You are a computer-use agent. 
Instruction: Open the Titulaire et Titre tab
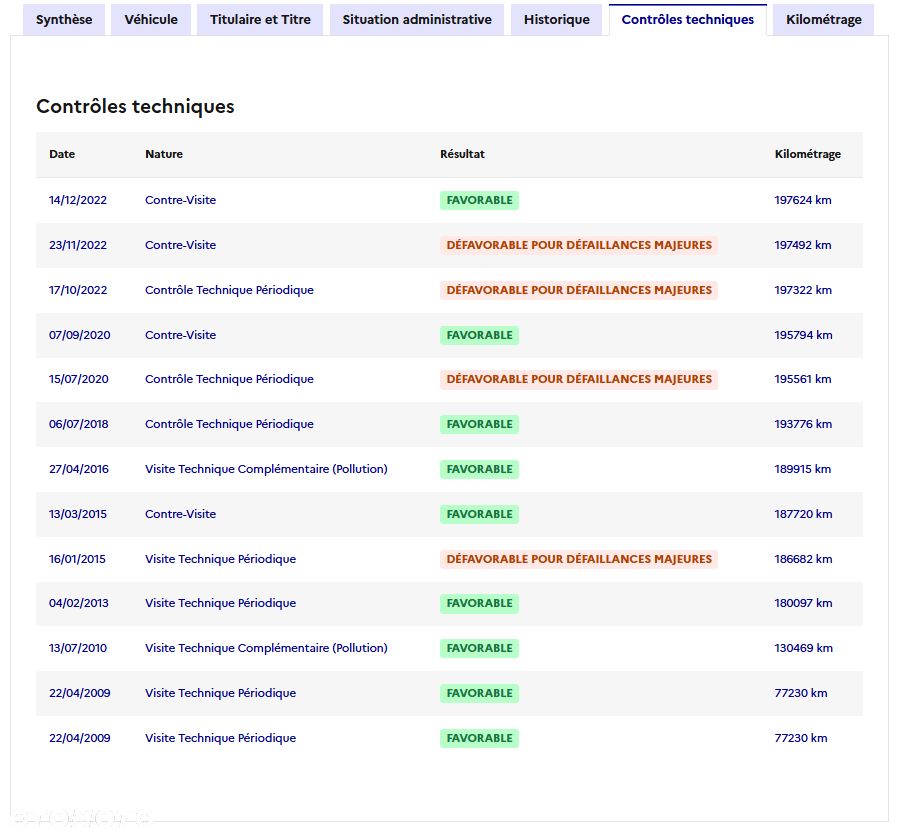tap(260, 20)
